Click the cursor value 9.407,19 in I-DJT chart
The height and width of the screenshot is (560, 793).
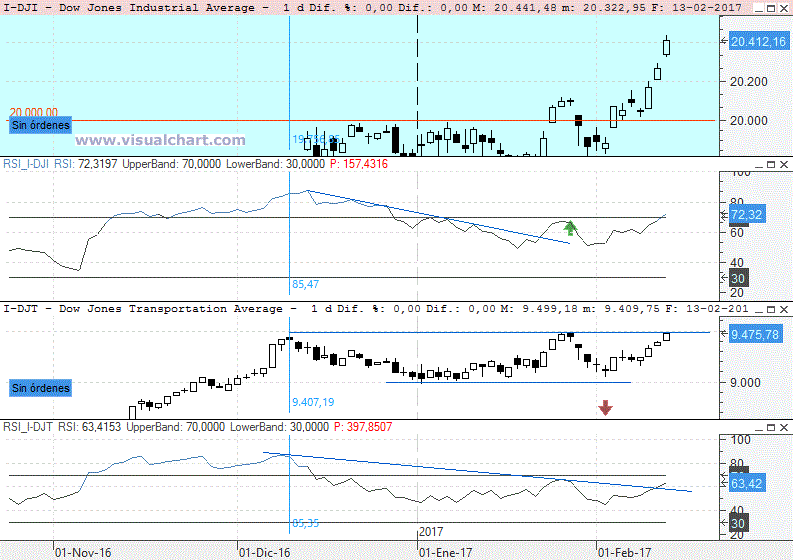click(x=313, y=402)
